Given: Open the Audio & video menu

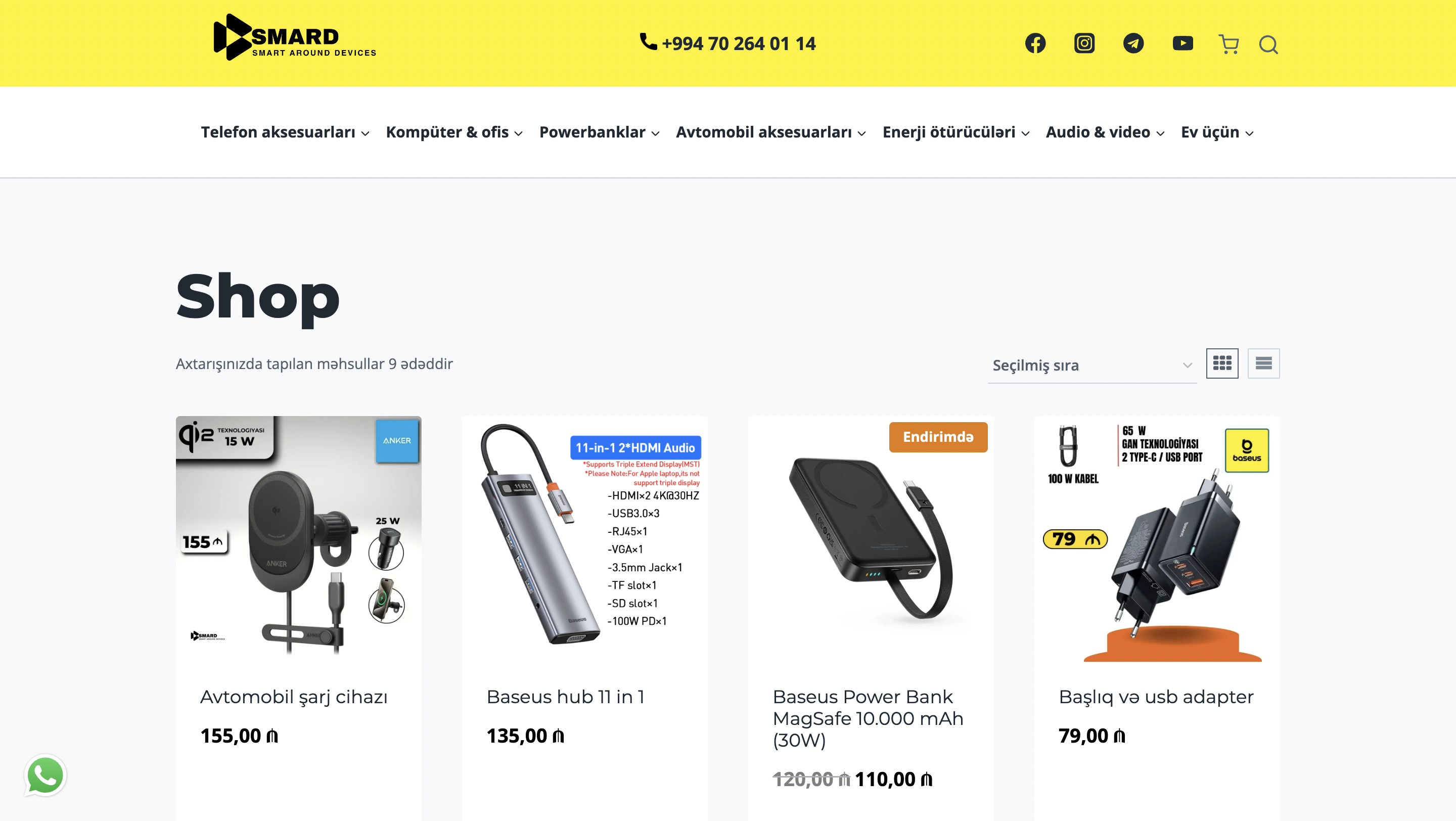Looking at the screenshot, I should point(1106,132).
